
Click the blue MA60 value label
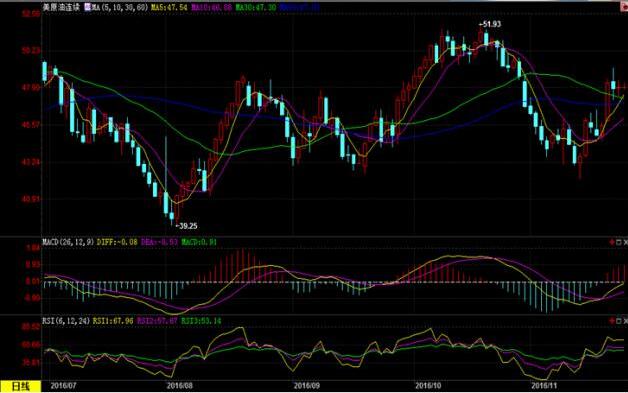pos(300,7)
